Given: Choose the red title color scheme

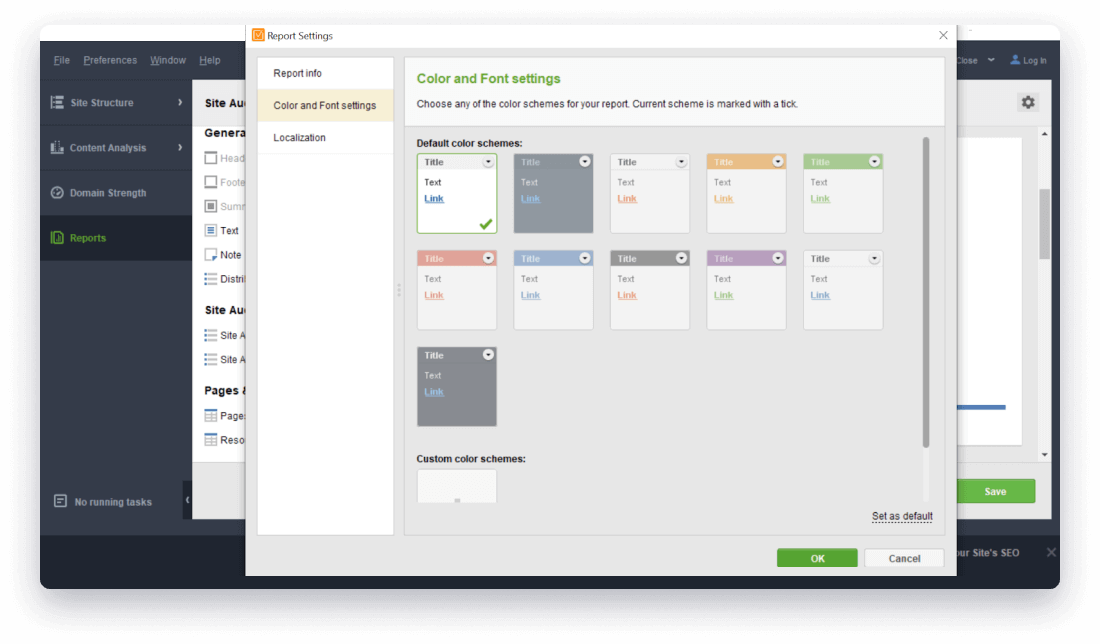Looking at the screenshot, I should click(x=457, y=290).
